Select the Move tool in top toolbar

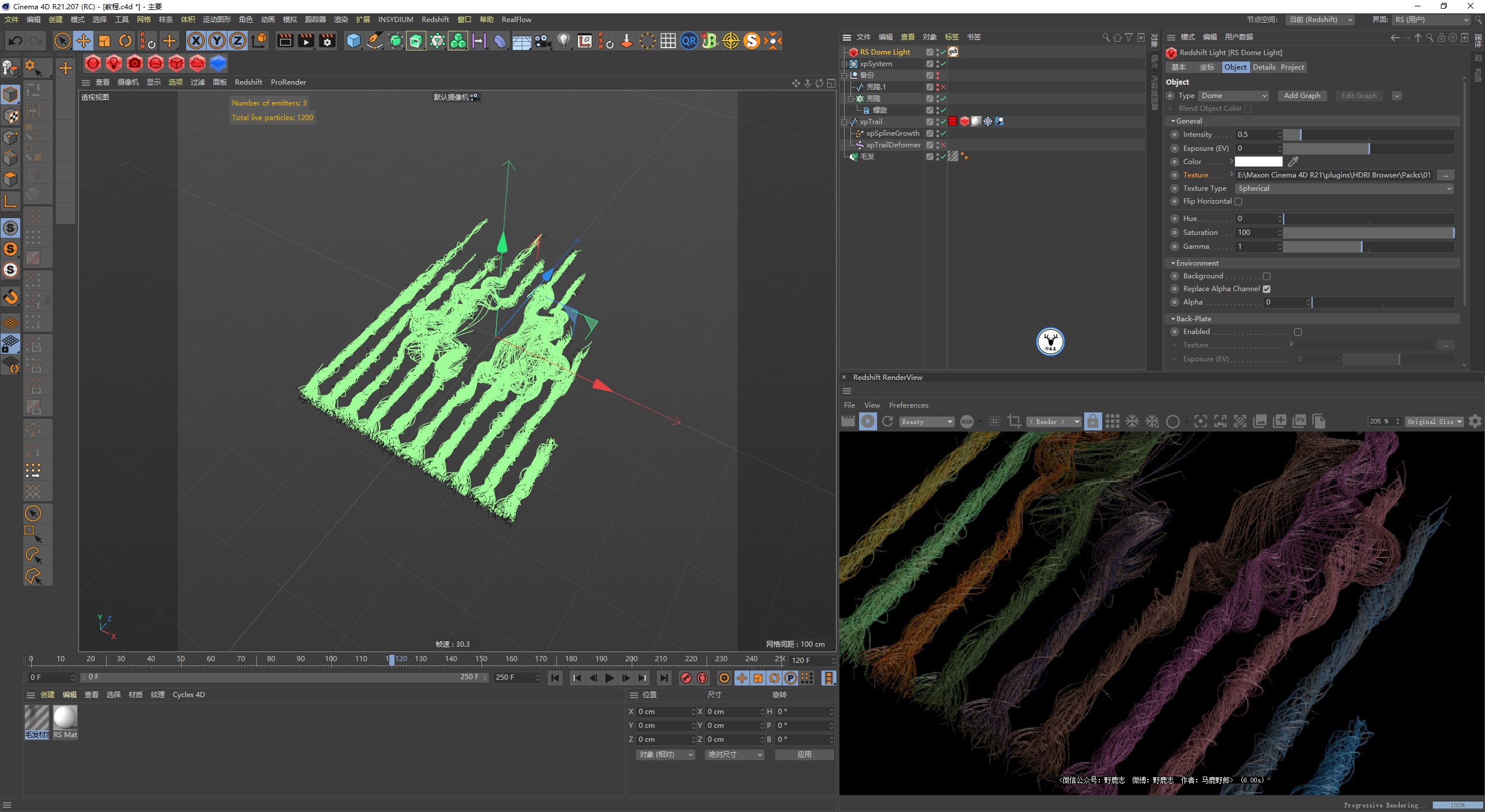point(84,41)
